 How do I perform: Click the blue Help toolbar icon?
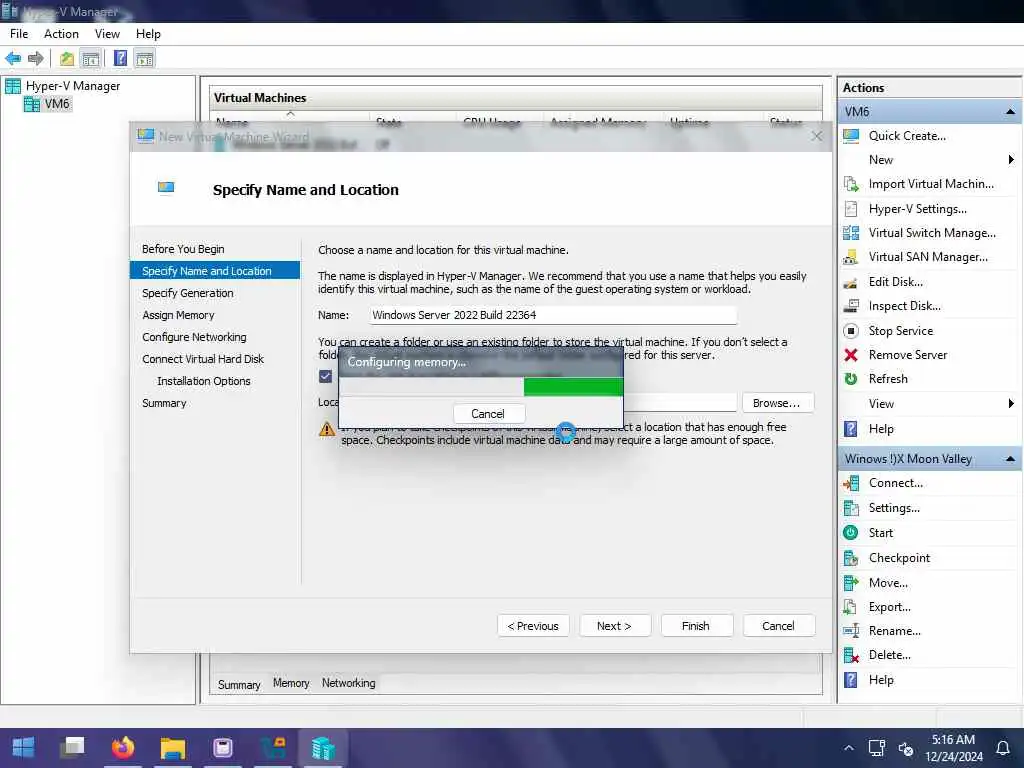[x=120, y=58]
